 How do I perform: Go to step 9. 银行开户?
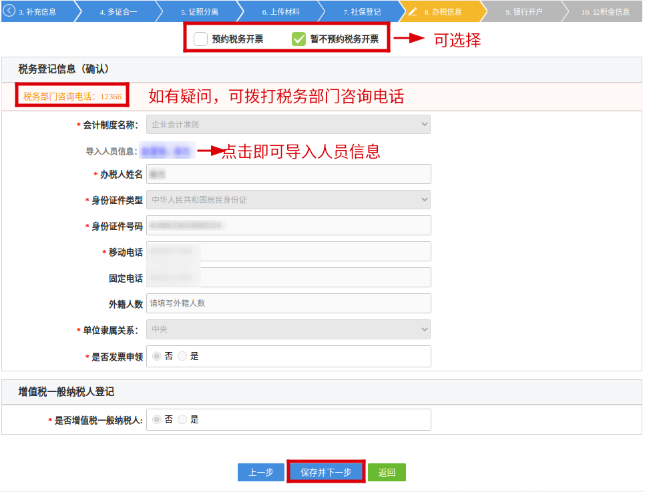point(524,12)
